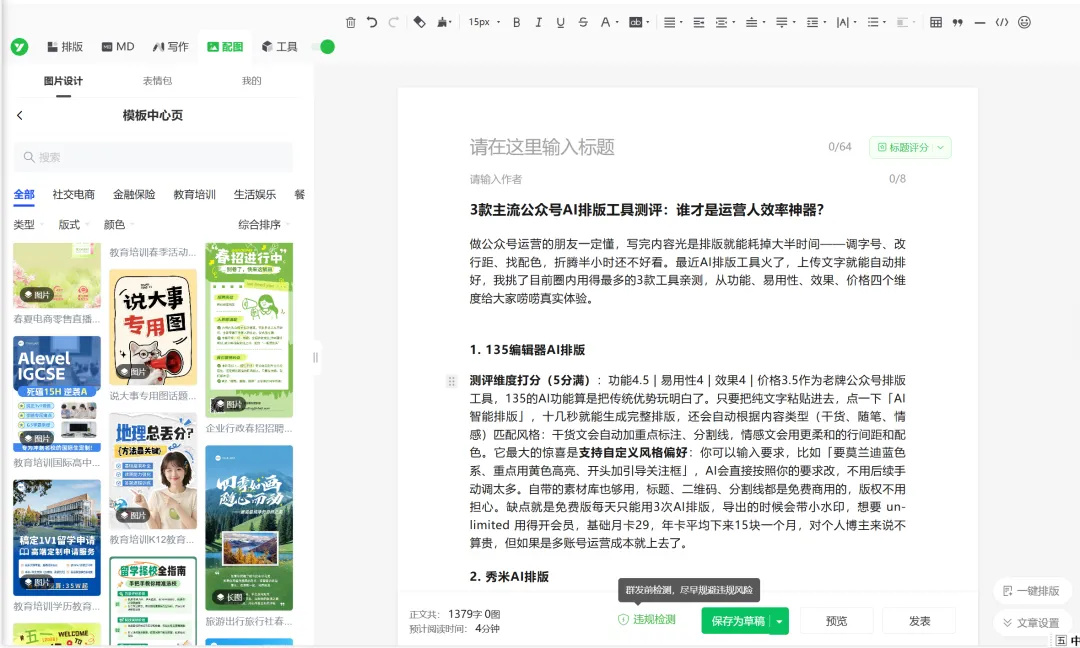The width and height of the screenshot is (1080, 648).
Task: Switch to the MD tab
Action: [x=118, y=47]
